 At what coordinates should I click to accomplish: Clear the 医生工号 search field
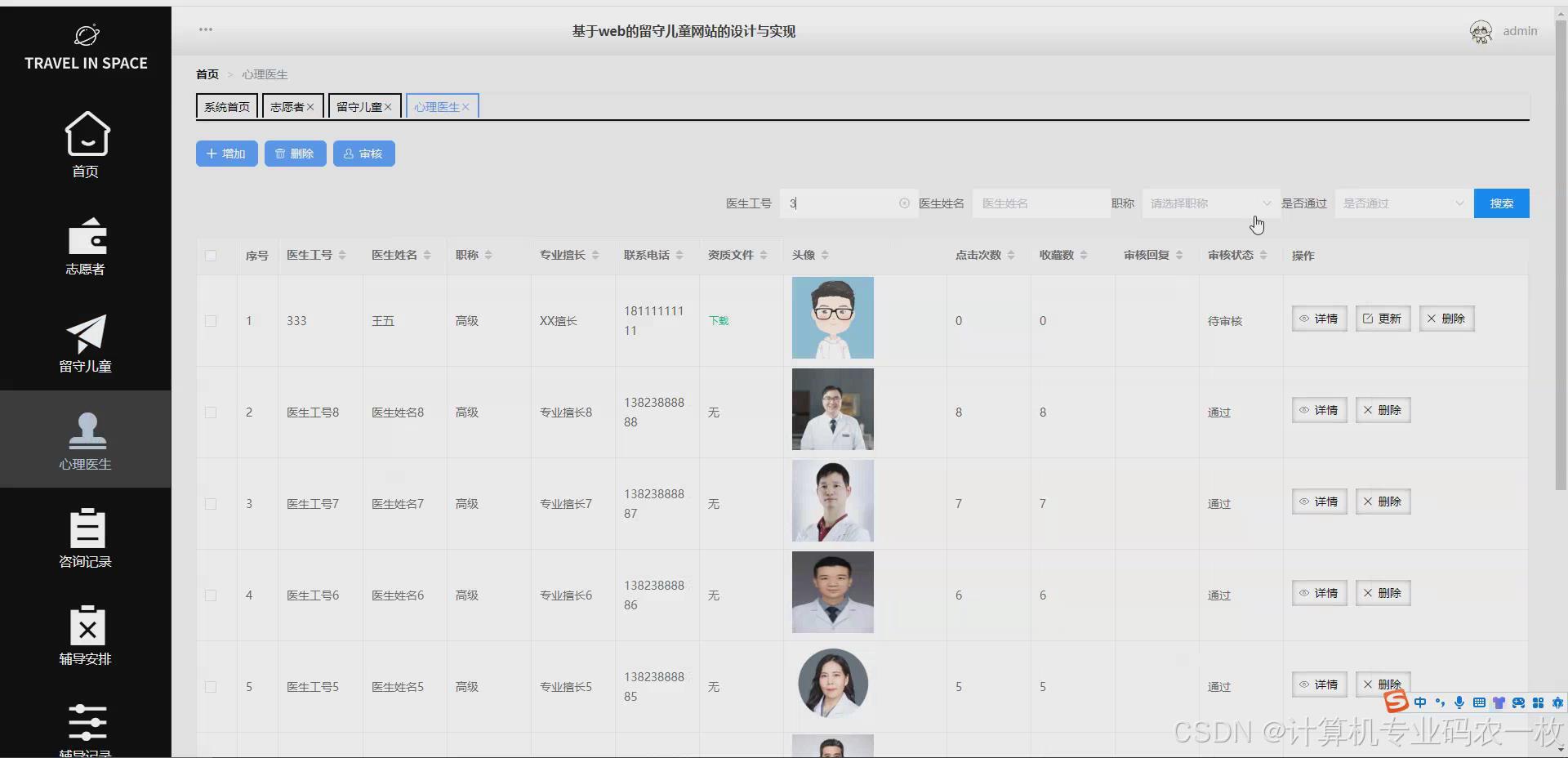[904, 203]
